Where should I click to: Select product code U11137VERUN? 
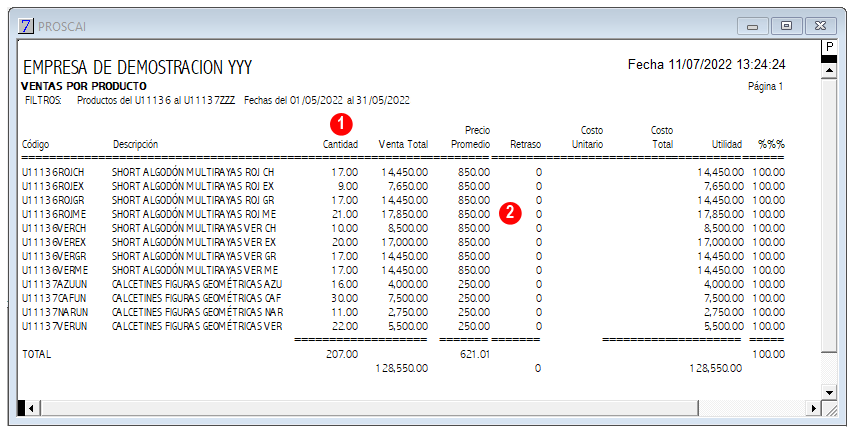tap(54, 326)
